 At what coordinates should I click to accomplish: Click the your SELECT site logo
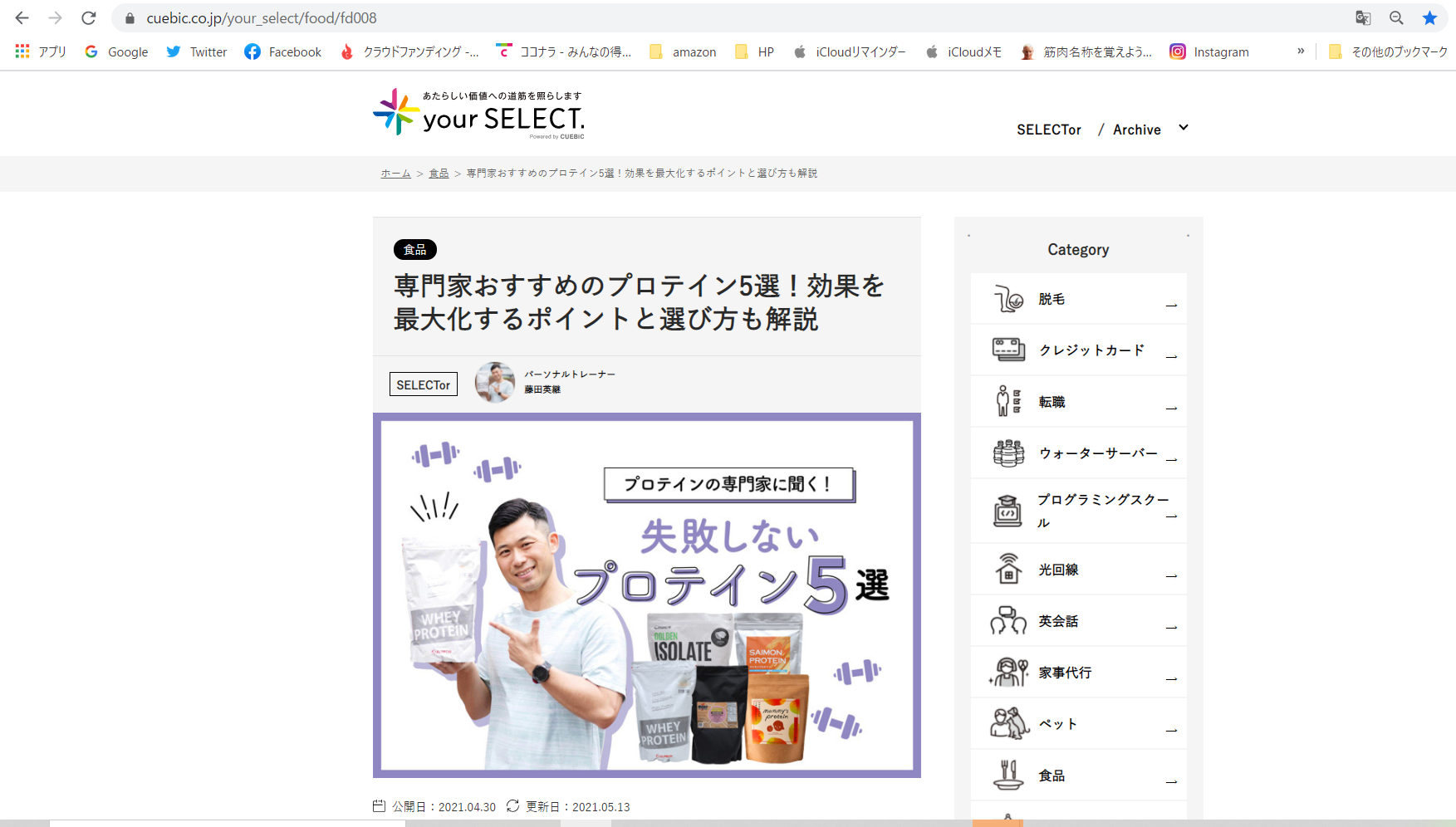(479, 113)
